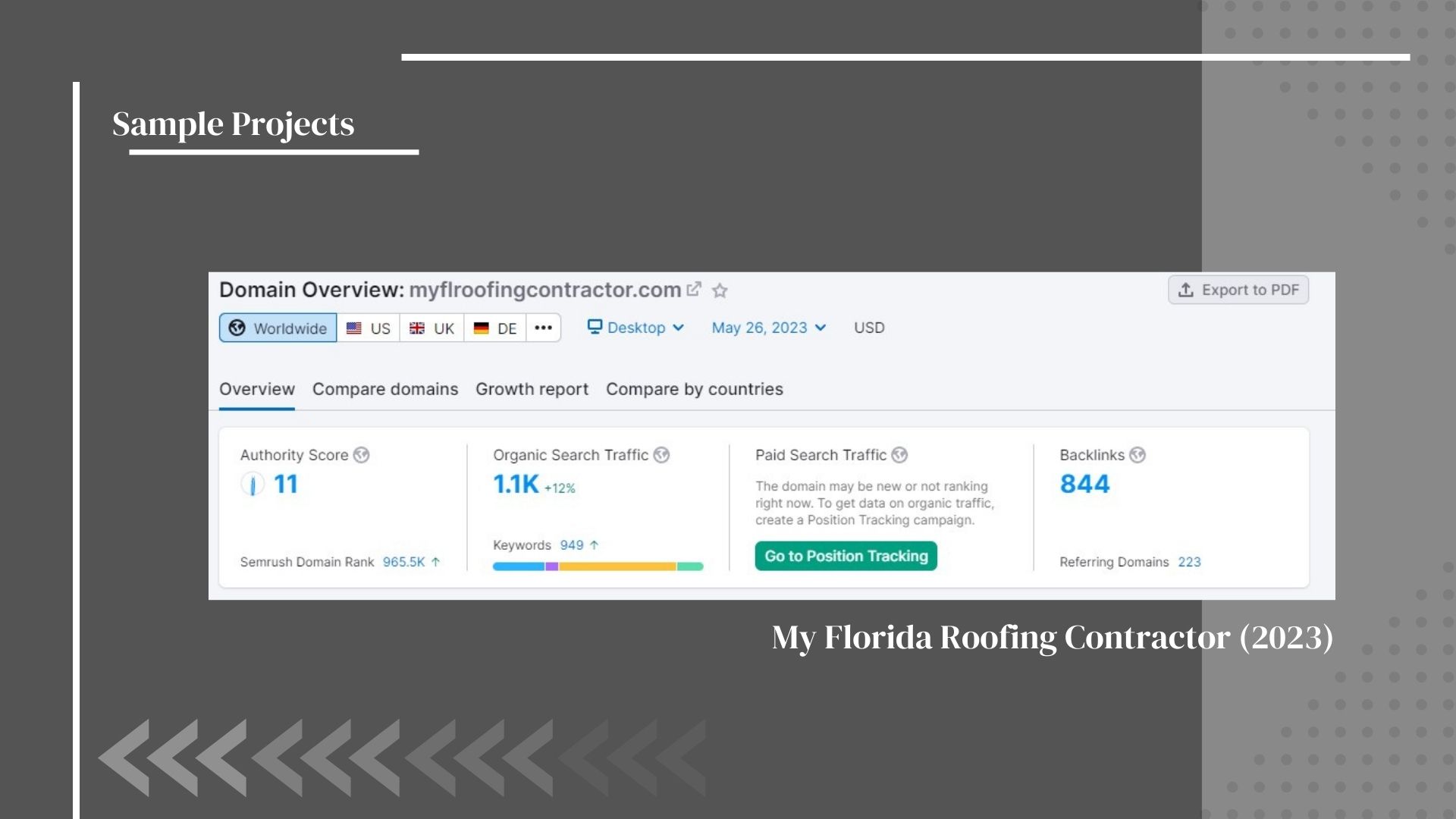Click the favorite star next to the domain
The image size is (1456, 819).
720,290
